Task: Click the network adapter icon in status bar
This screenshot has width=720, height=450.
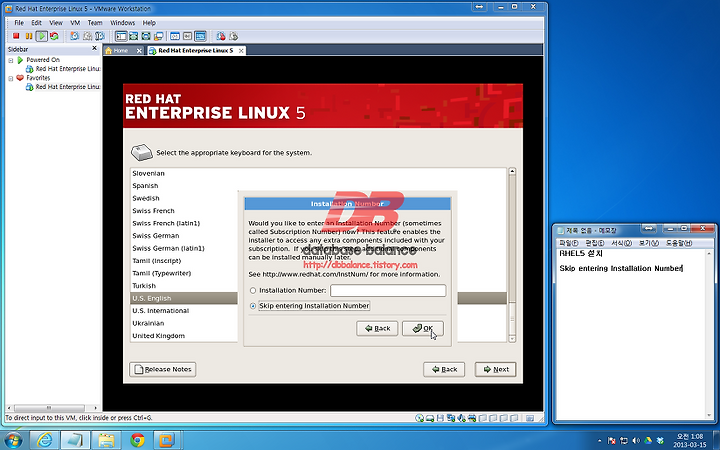Action: [451, 418]
